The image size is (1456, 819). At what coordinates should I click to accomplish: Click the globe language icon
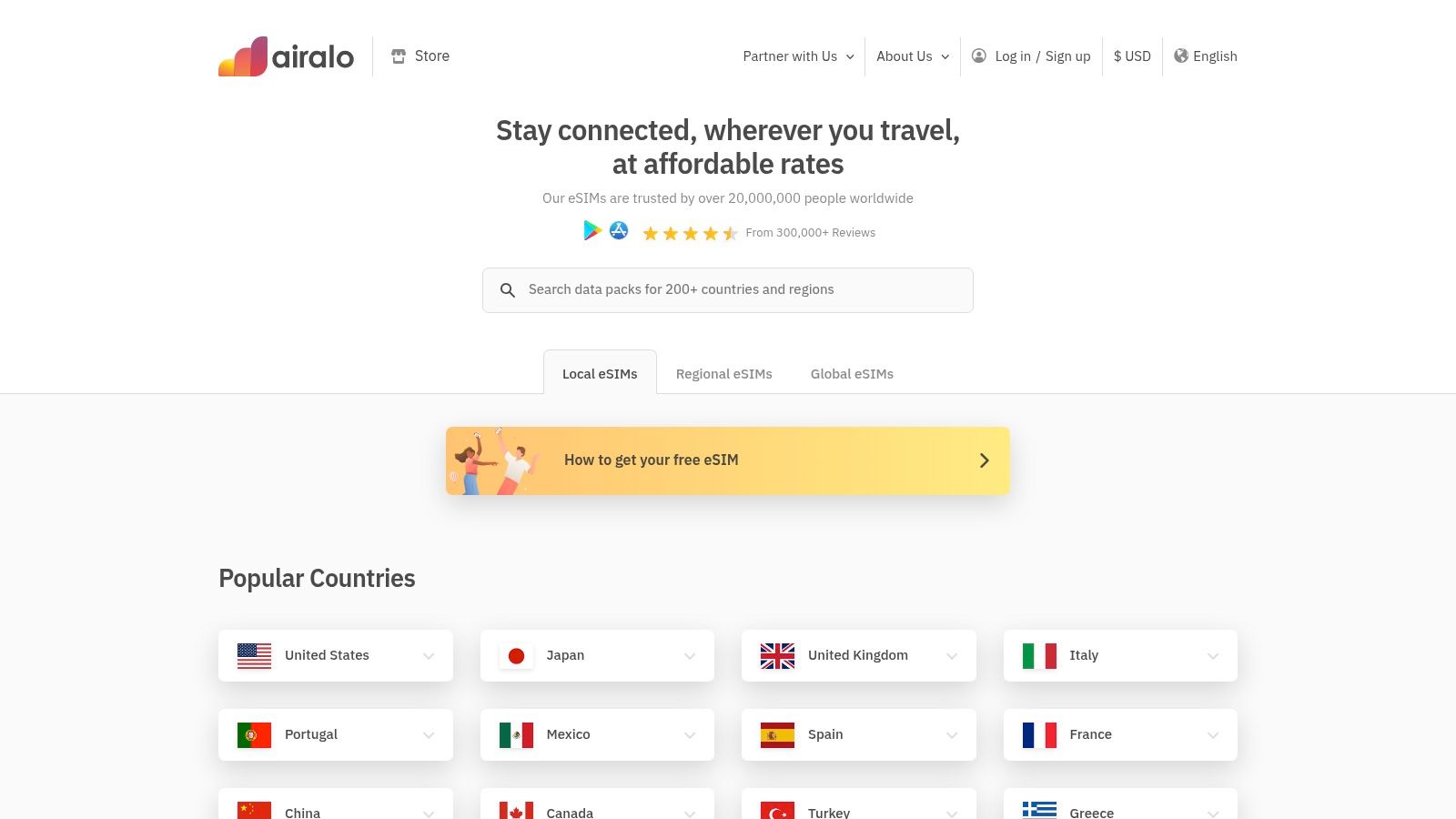1181,56
